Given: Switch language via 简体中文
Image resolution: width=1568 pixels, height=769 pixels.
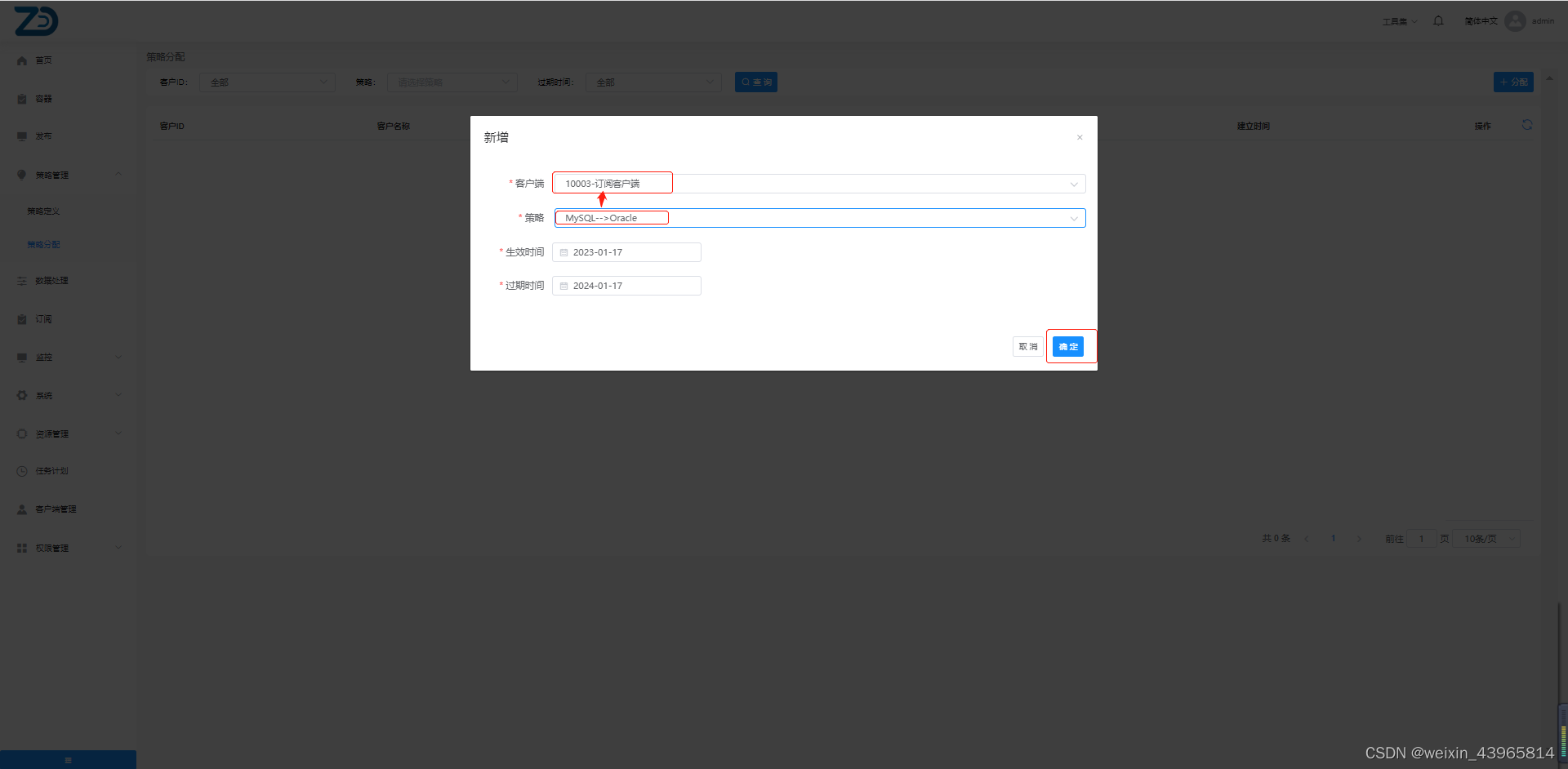Looking at the screenshot, I should coord(1481,21).
